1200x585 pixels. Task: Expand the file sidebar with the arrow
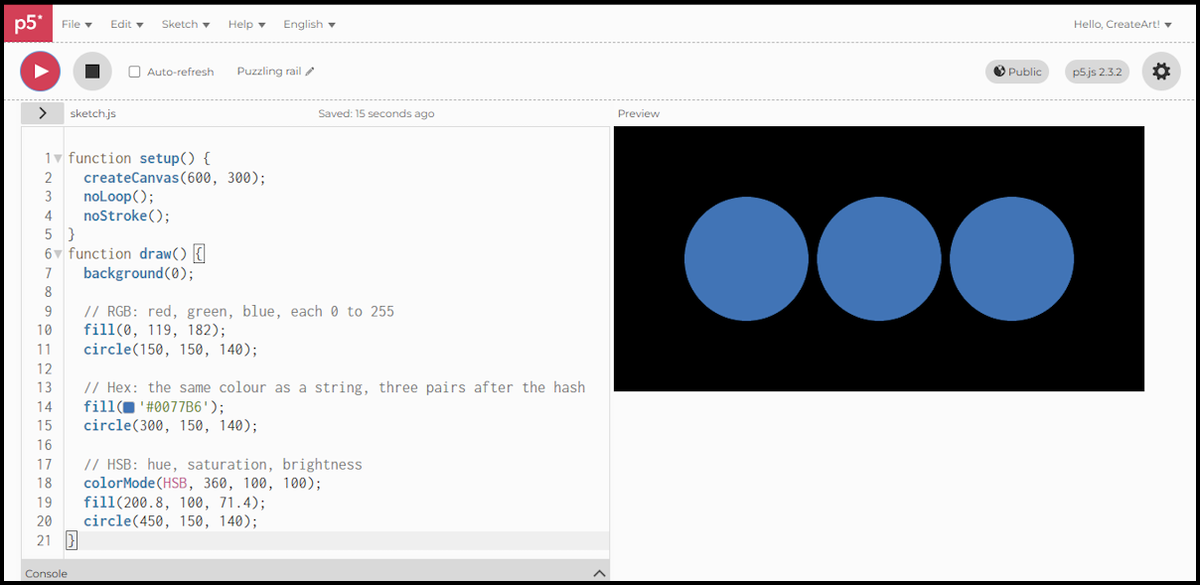tap(42, 113)
